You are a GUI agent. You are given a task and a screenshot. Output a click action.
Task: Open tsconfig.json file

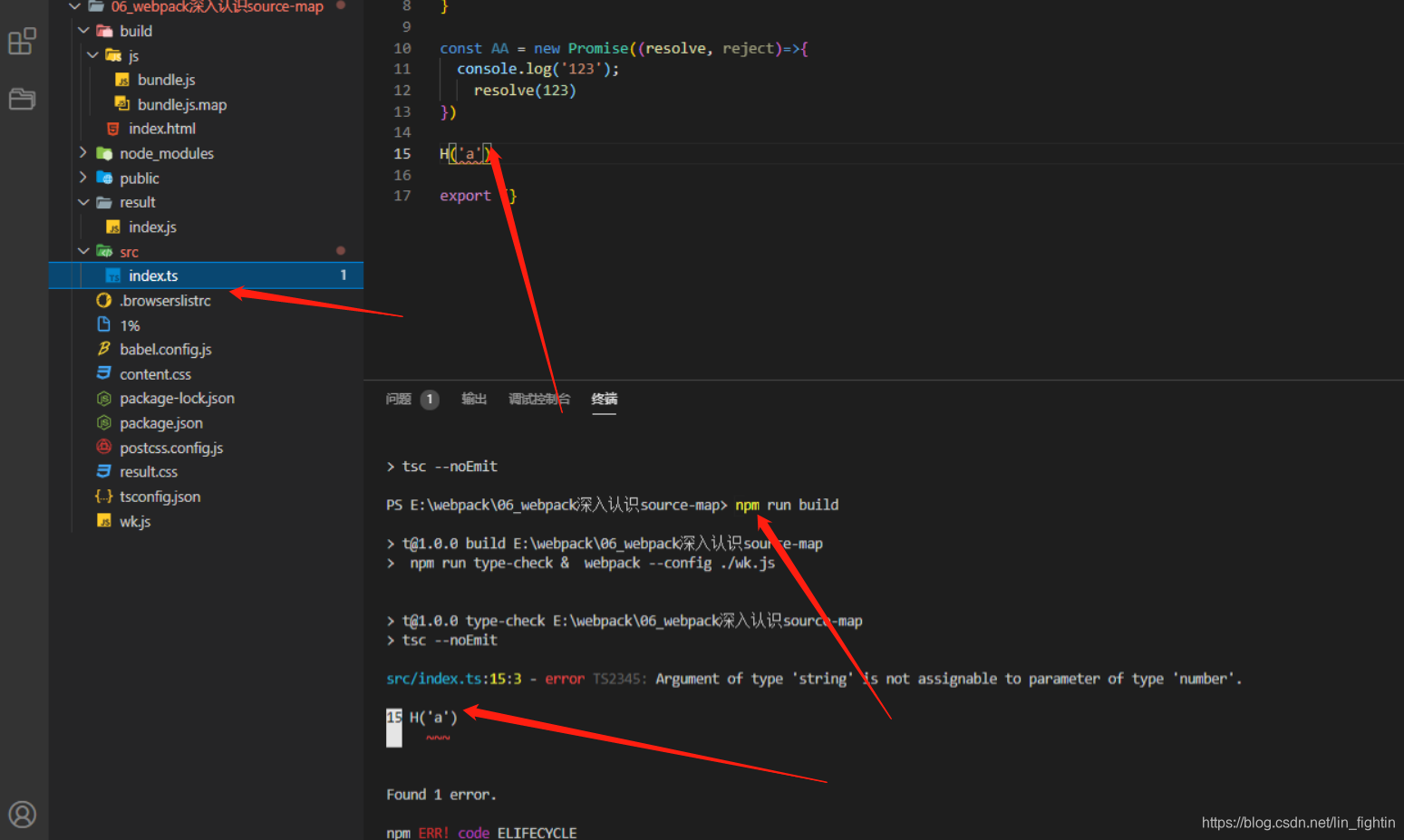(x=160, y=496)
